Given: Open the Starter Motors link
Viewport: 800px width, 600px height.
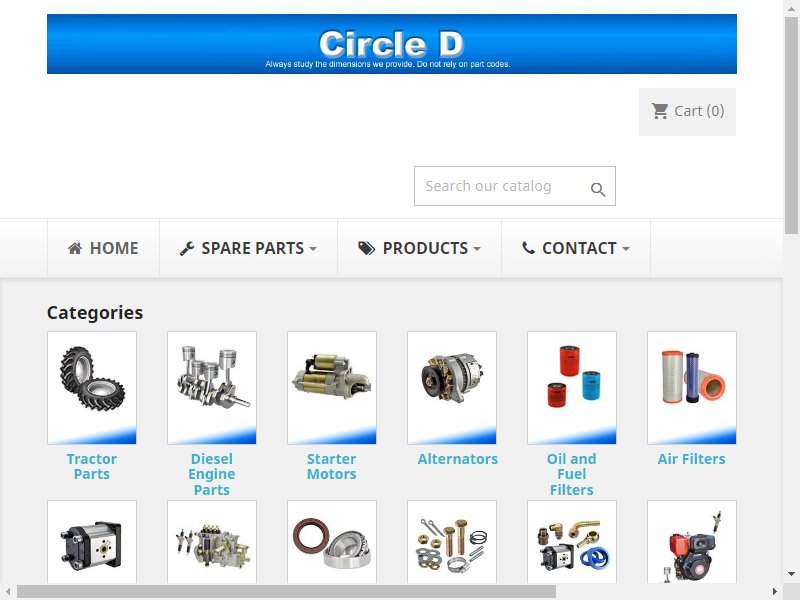Looking at the screenshot, I should [332, 466].
